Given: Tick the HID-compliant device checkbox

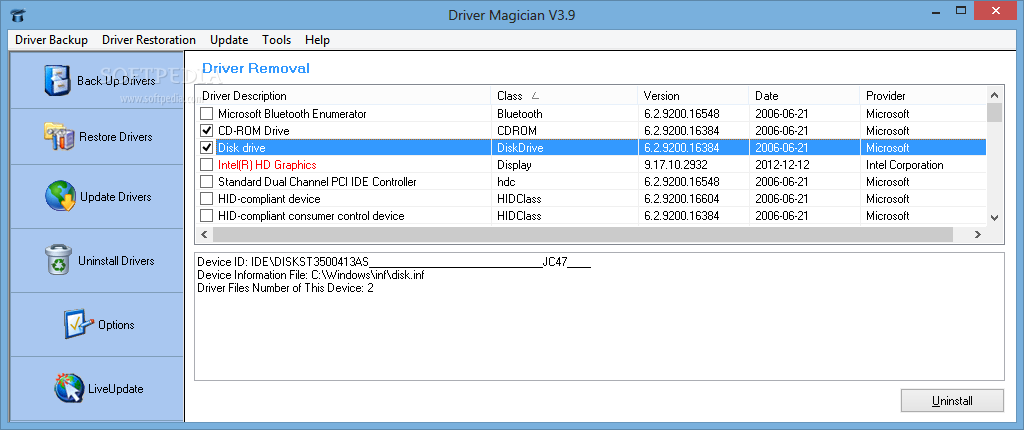Looking at the screenshot, I should coord(206,199).
